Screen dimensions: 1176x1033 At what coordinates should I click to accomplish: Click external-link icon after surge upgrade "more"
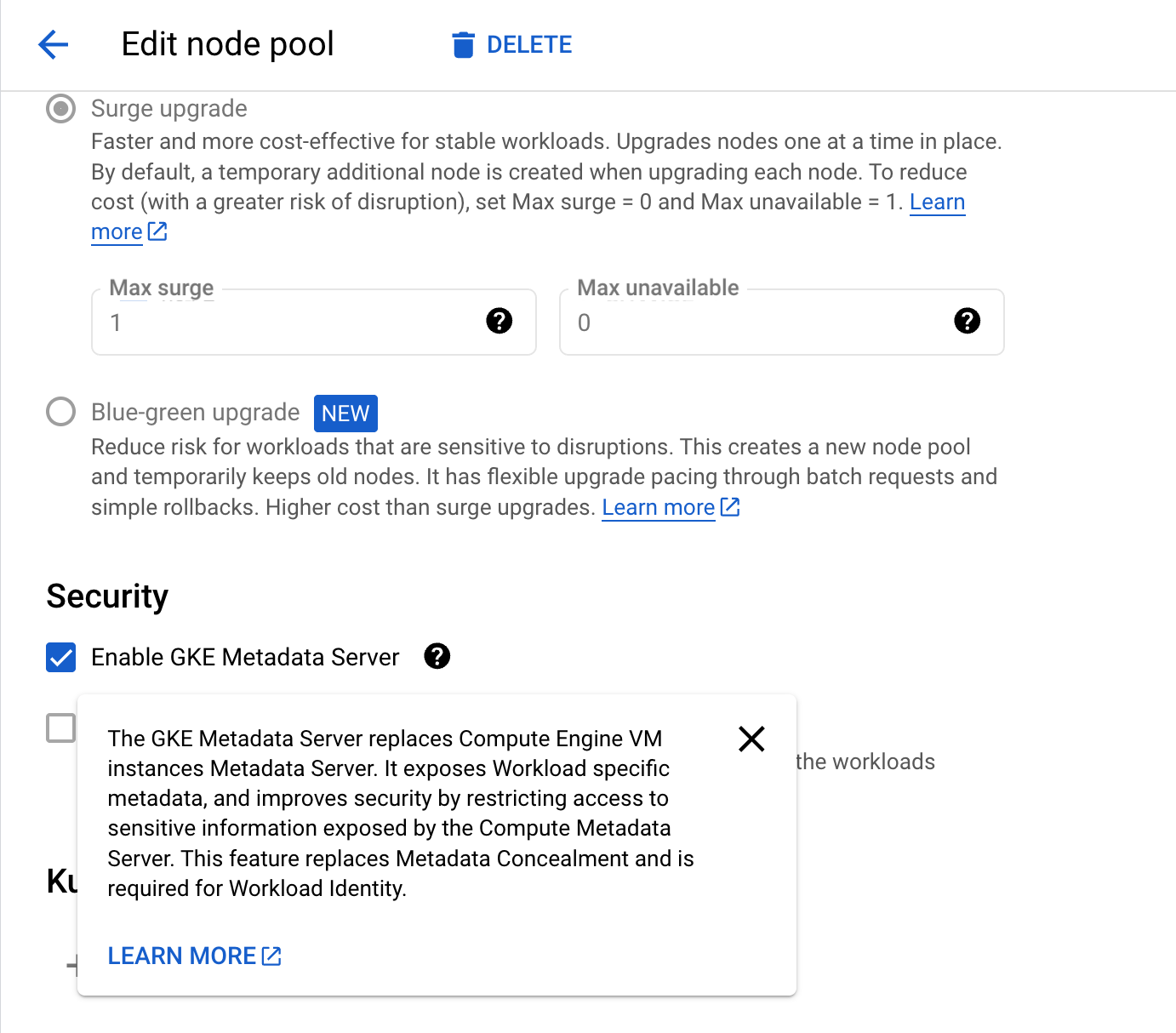pos(157,231)
